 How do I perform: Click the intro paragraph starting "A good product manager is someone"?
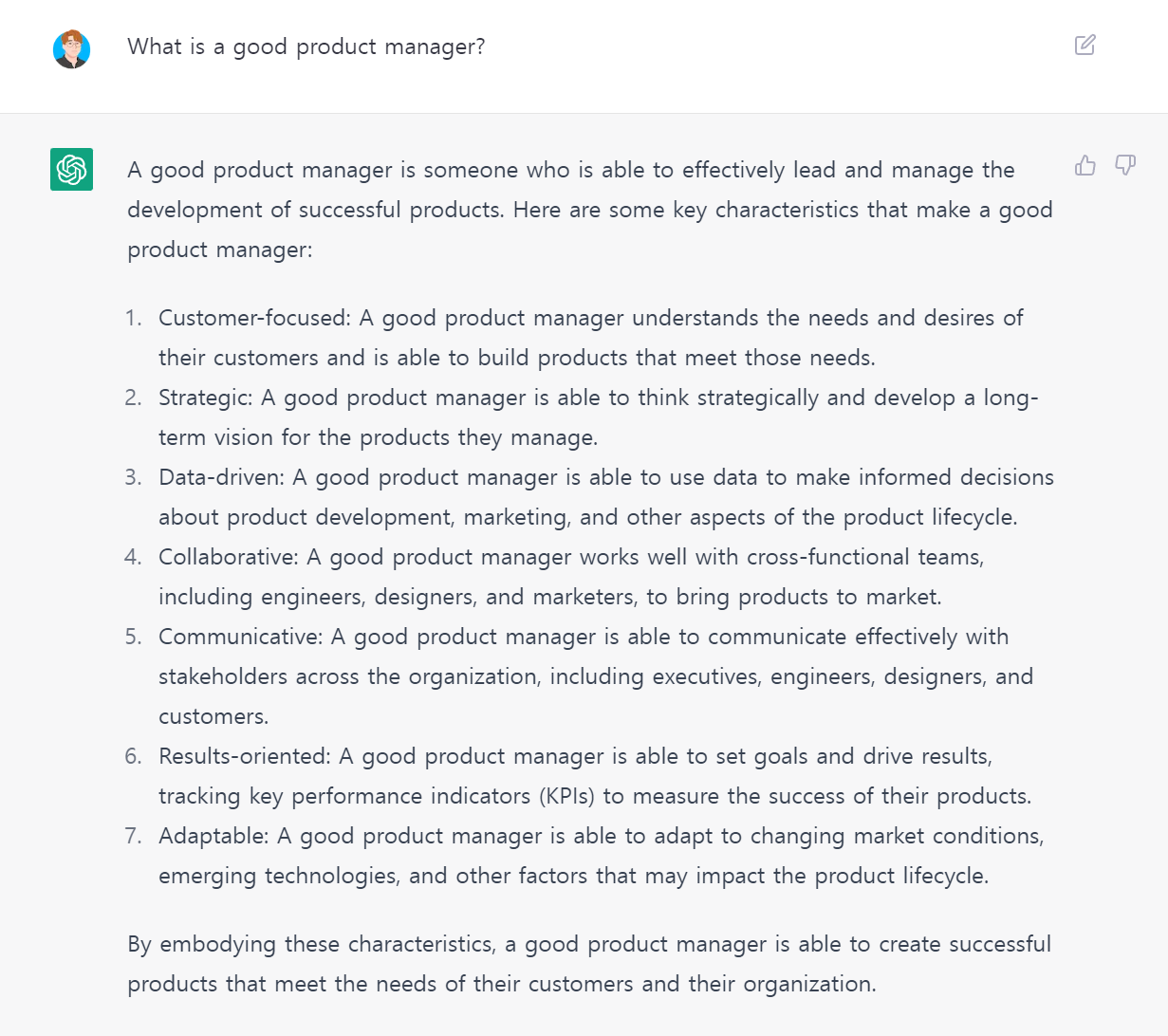(590, 210)
